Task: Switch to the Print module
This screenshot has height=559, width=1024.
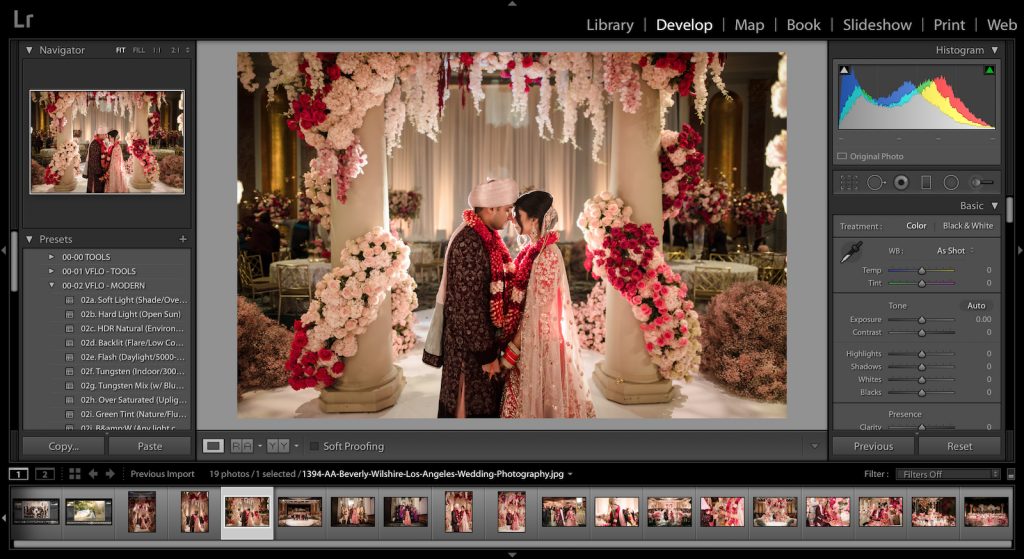Action: tap(949, 25)
